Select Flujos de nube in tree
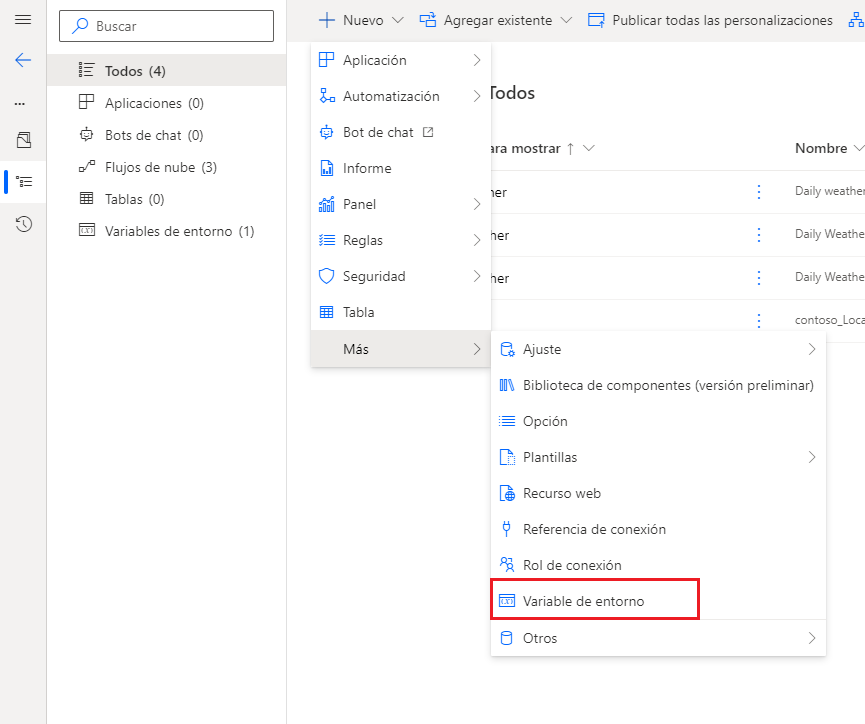Image resolution: width=865 pixels, height=724 pixels. click(x=160, y=167)
